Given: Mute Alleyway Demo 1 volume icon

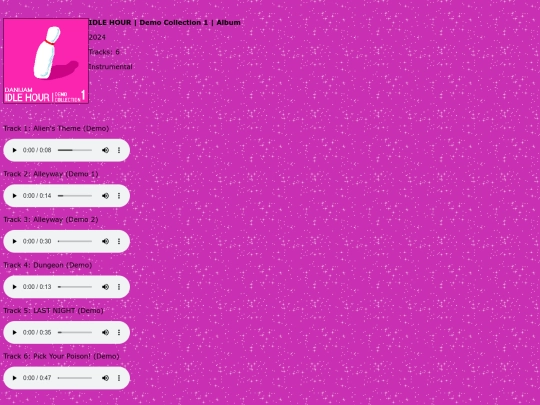Looking at the screenshot, I should (x=105, y=196).
